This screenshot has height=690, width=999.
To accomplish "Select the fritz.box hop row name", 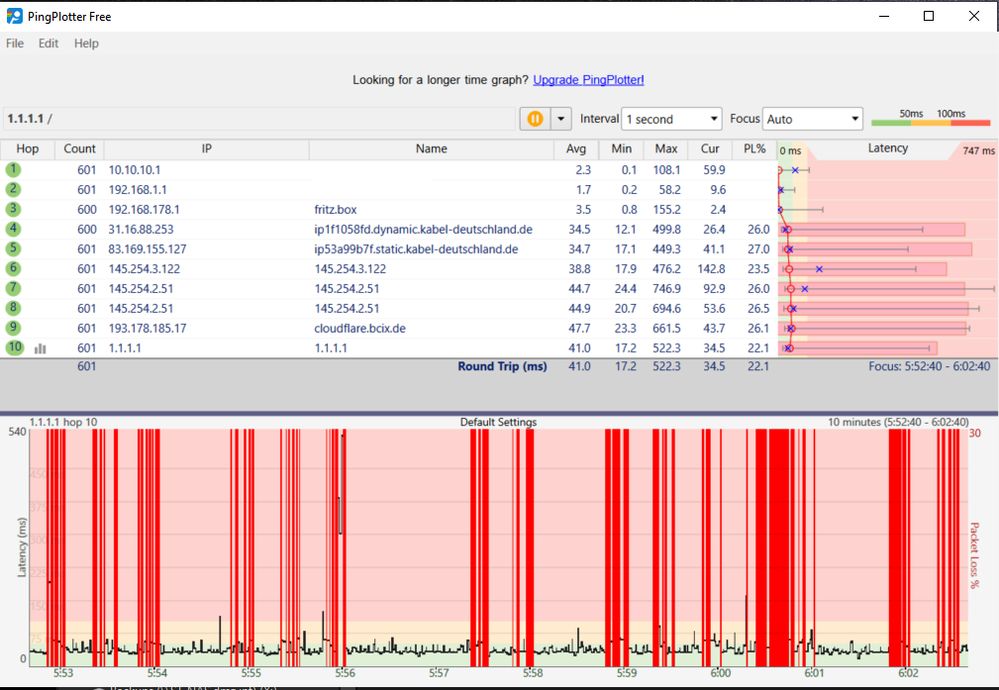I will pos(335,210).
